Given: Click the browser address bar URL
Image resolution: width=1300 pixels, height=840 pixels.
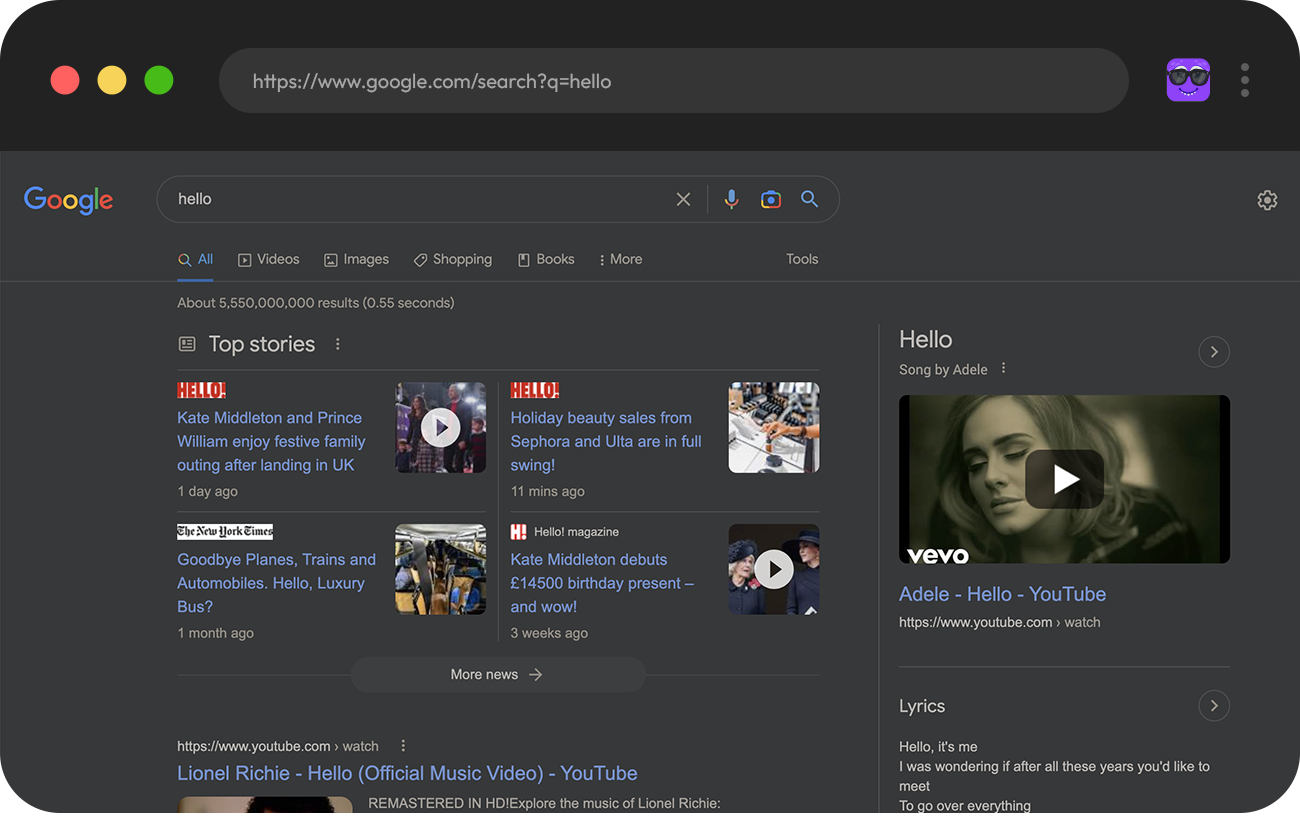Looking at the screenshot, I should 431,81.
